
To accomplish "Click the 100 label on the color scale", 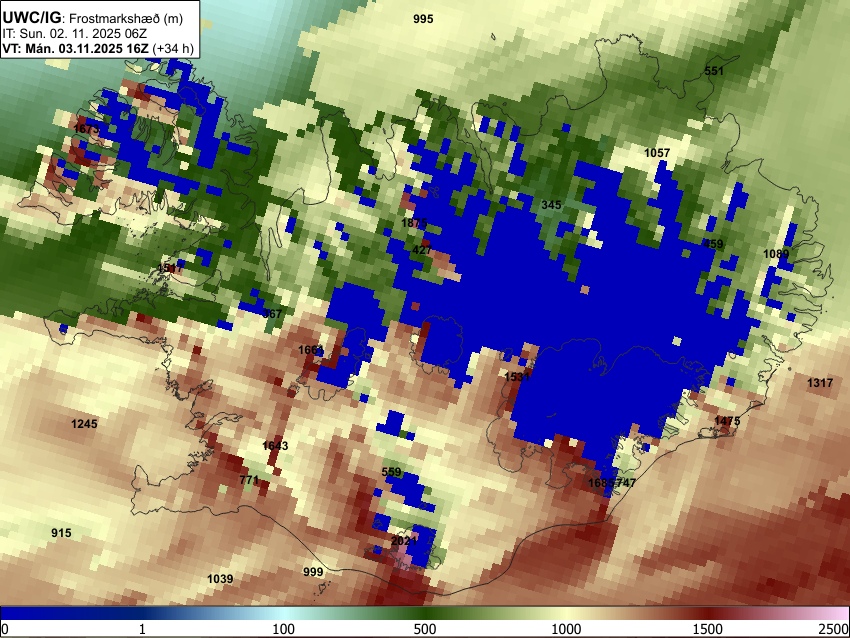I will (283, 629).
